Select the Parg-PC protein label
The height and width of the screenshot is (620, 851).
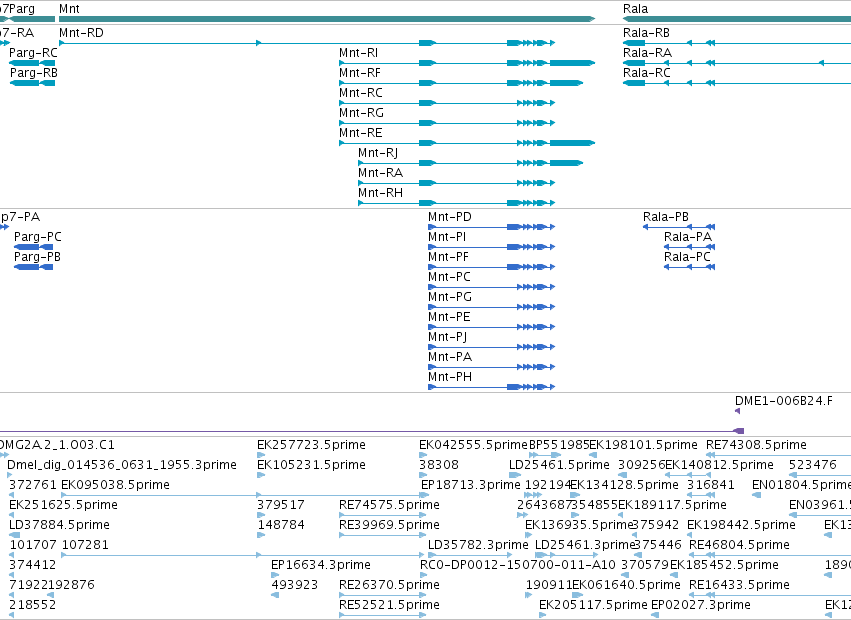[x=38, y=237]
